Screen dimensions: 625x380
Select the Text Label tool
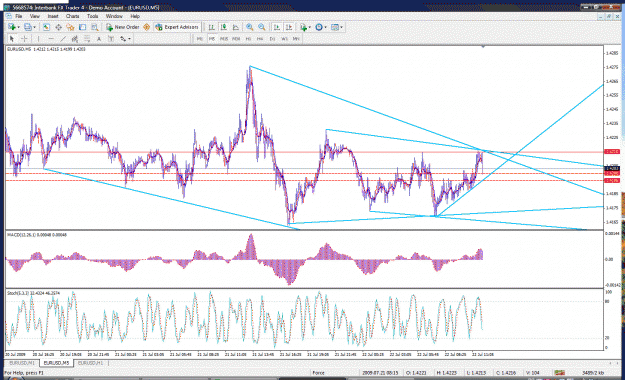(x=111, y=39)
